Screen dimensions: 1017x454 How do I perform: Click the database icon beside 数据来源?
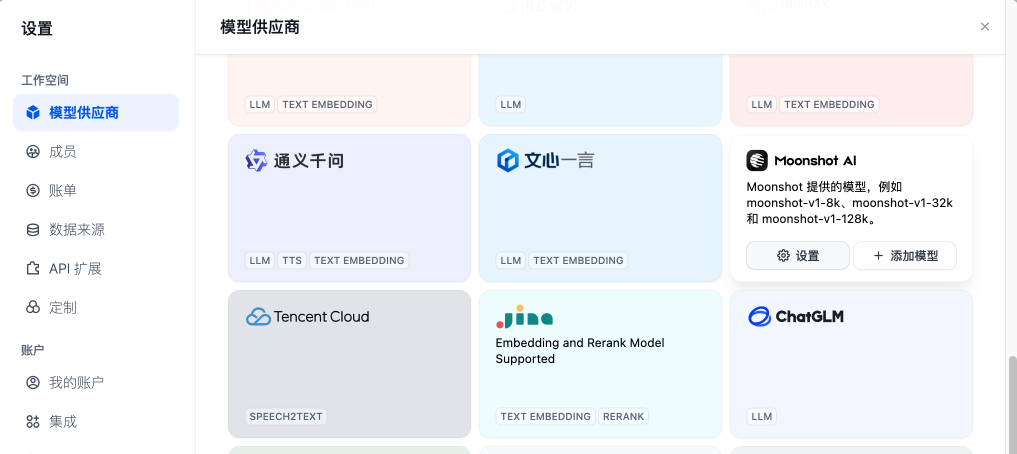tap(33, 230)
